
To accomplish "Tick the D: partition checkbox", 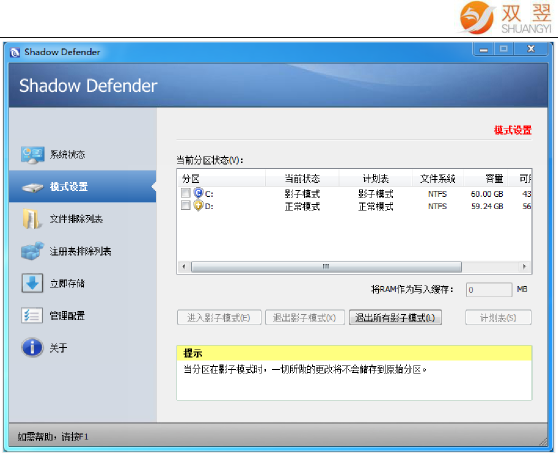I will coord(186,205).
